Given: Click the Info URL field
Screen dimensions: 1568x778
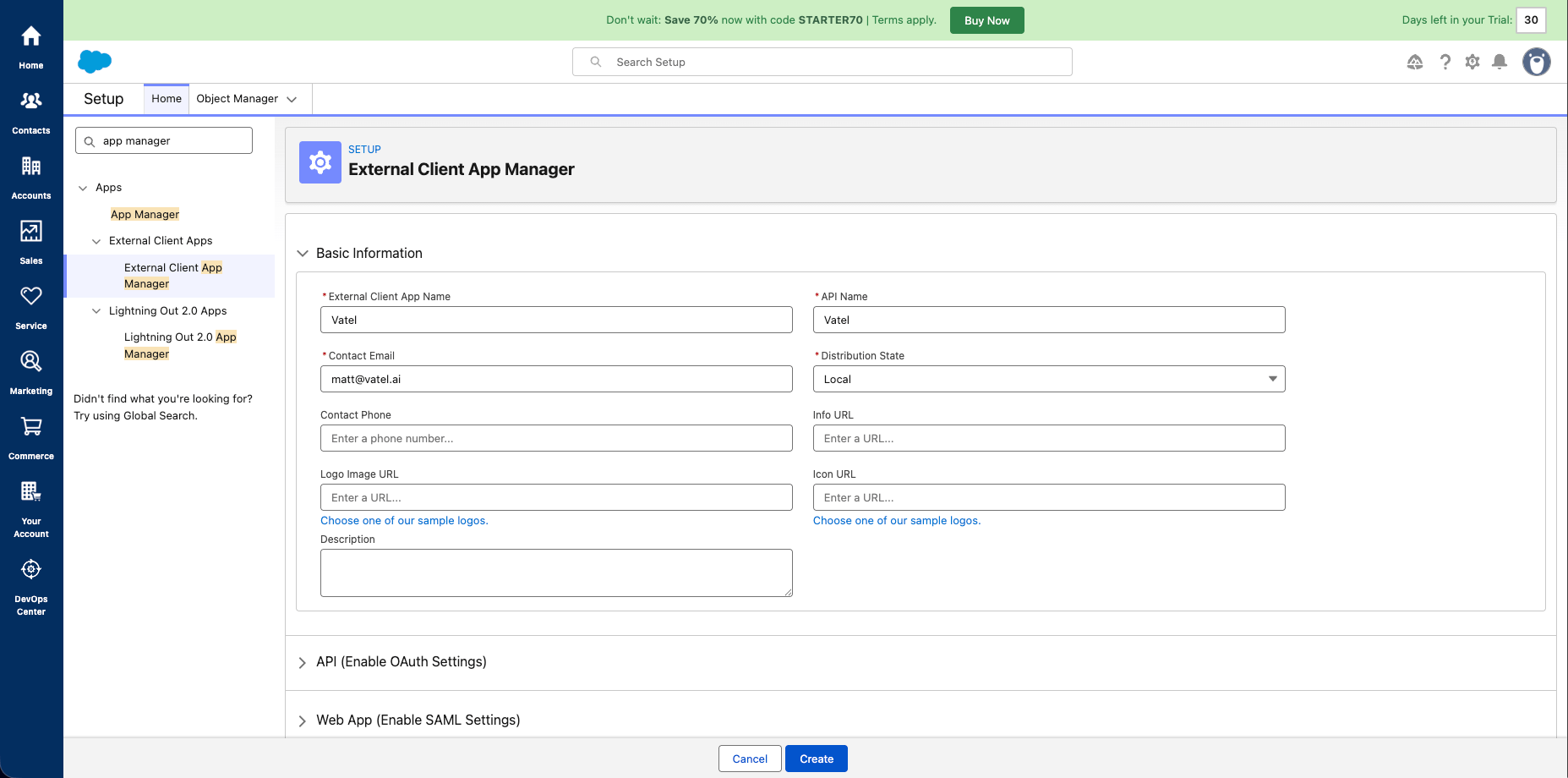Looking at the screenshot, I should (1049, 438).
